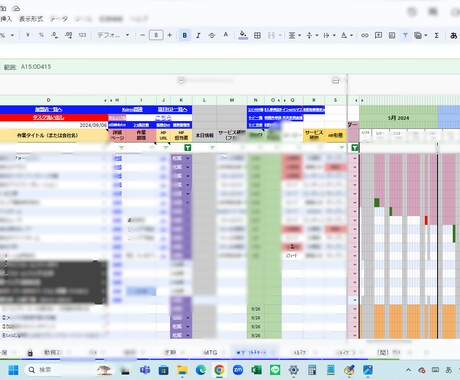Screen dimensions: 460x380
Task: Open text rotation dropdown
Action: pyautogui.click(x=347, y=35)
